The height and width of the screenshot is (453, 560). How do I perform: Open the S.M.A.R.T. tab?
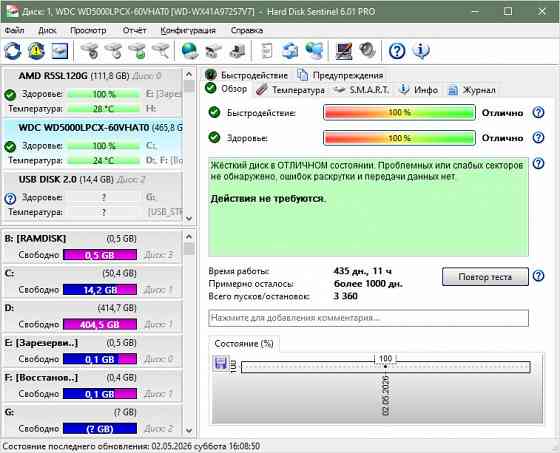pos(361,90)
